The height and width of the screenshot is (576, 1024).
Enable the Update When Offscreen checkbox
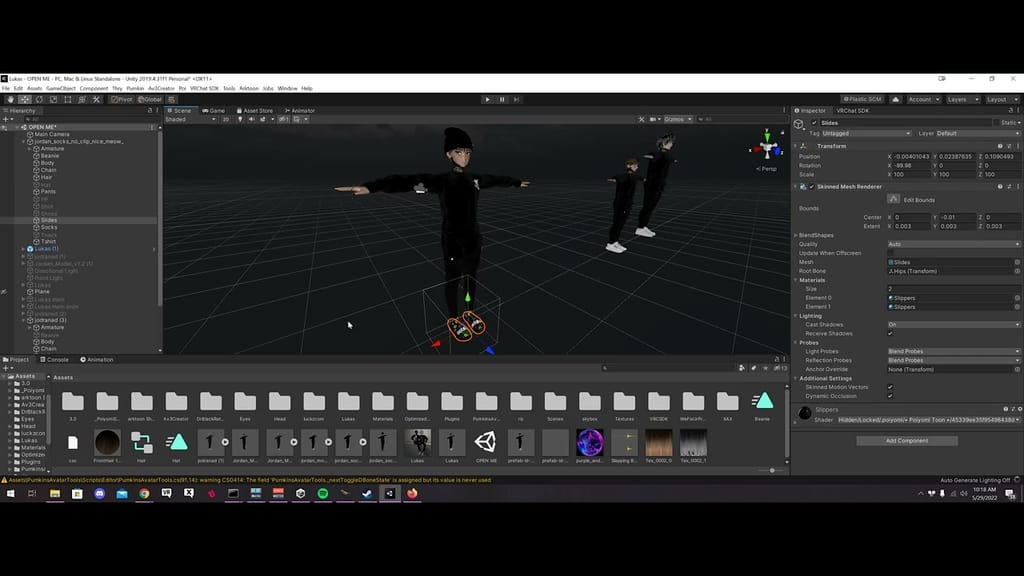(888, 253)
